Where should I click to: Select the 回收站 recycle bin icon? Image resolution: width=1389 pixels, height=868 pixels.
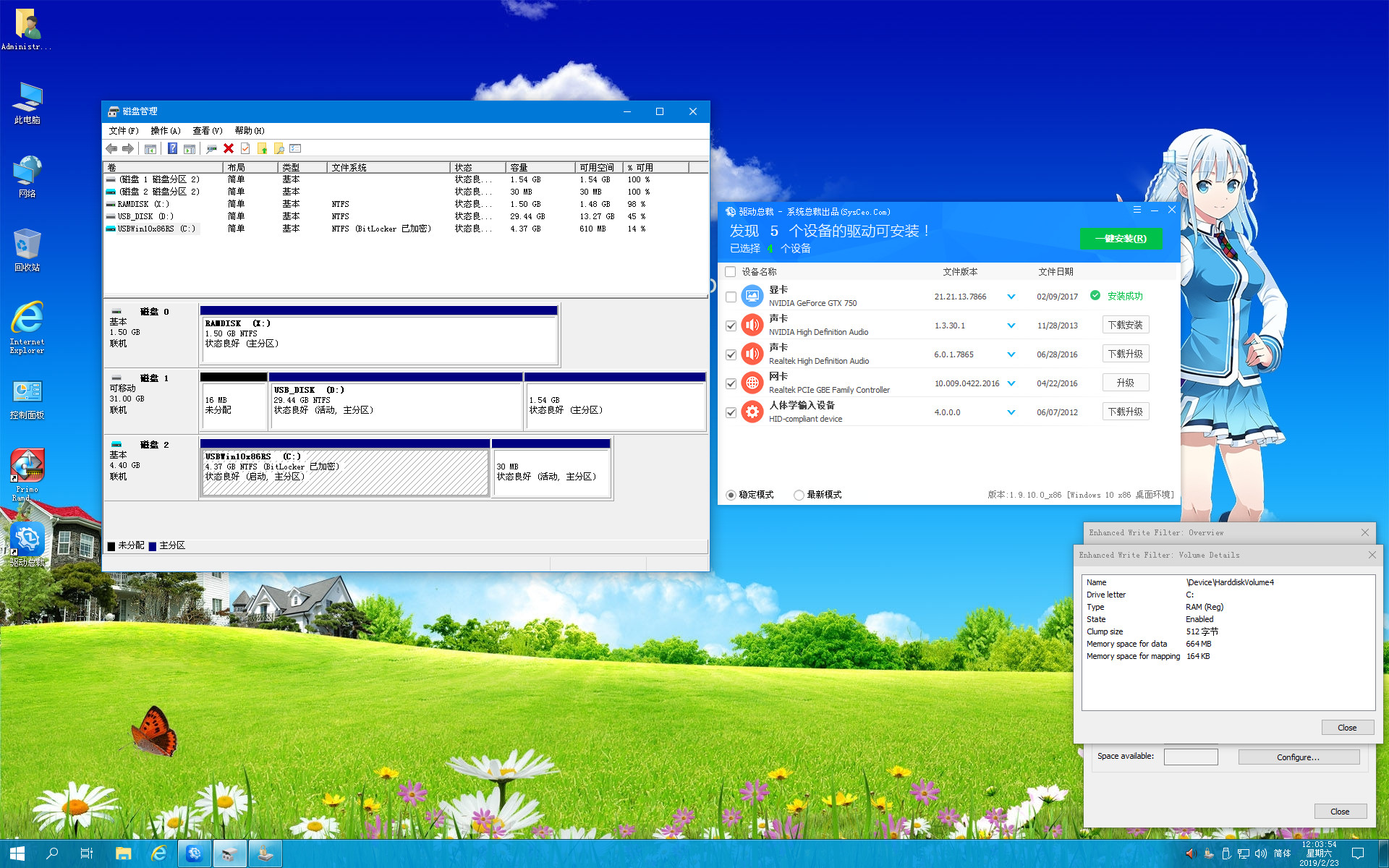pos(27,250)
